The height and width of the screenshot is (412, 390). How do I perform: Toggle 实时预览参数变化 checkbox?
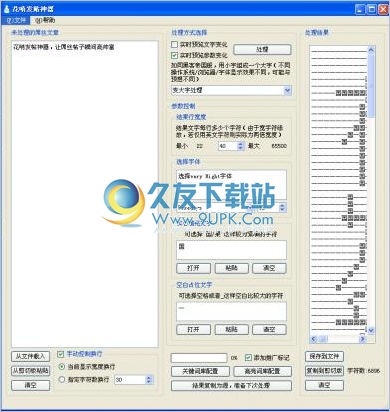[174, 55]
